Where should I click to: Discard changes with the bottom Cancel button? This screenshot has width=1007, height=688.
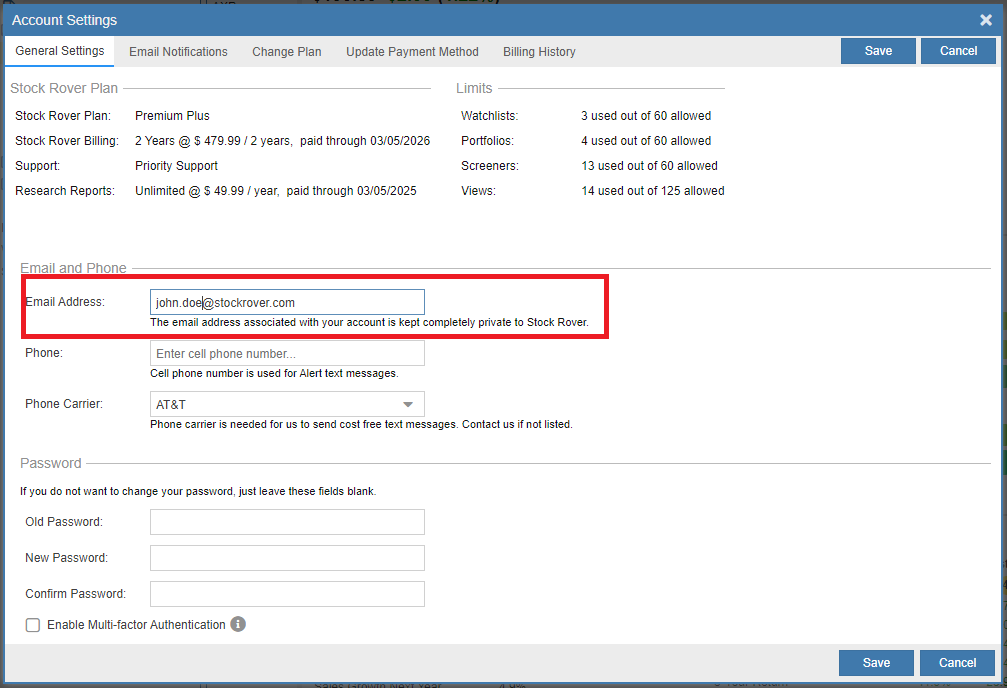[x=956, y=662]
